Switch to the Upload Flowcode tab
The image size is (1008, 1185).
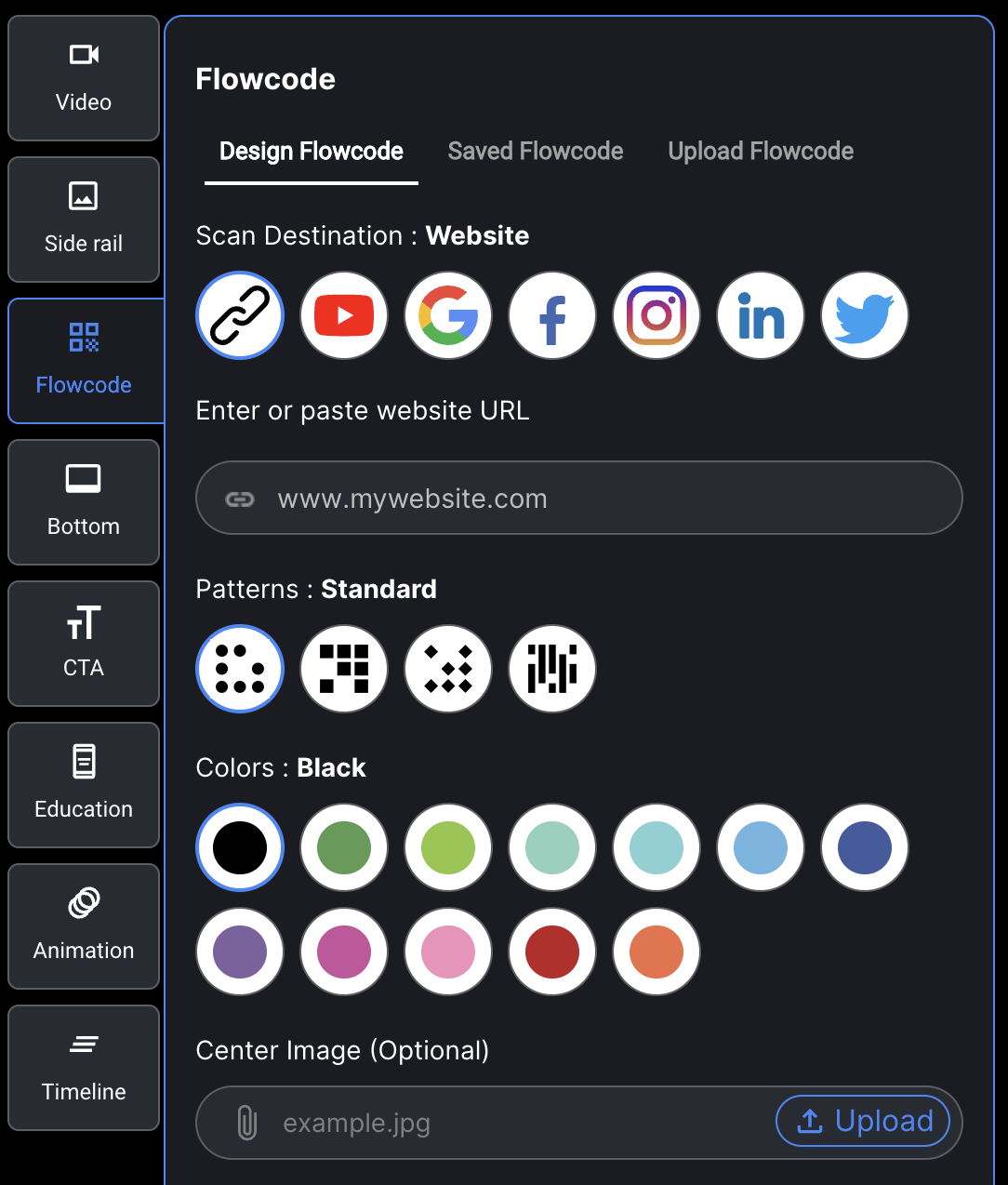[761, 152]
